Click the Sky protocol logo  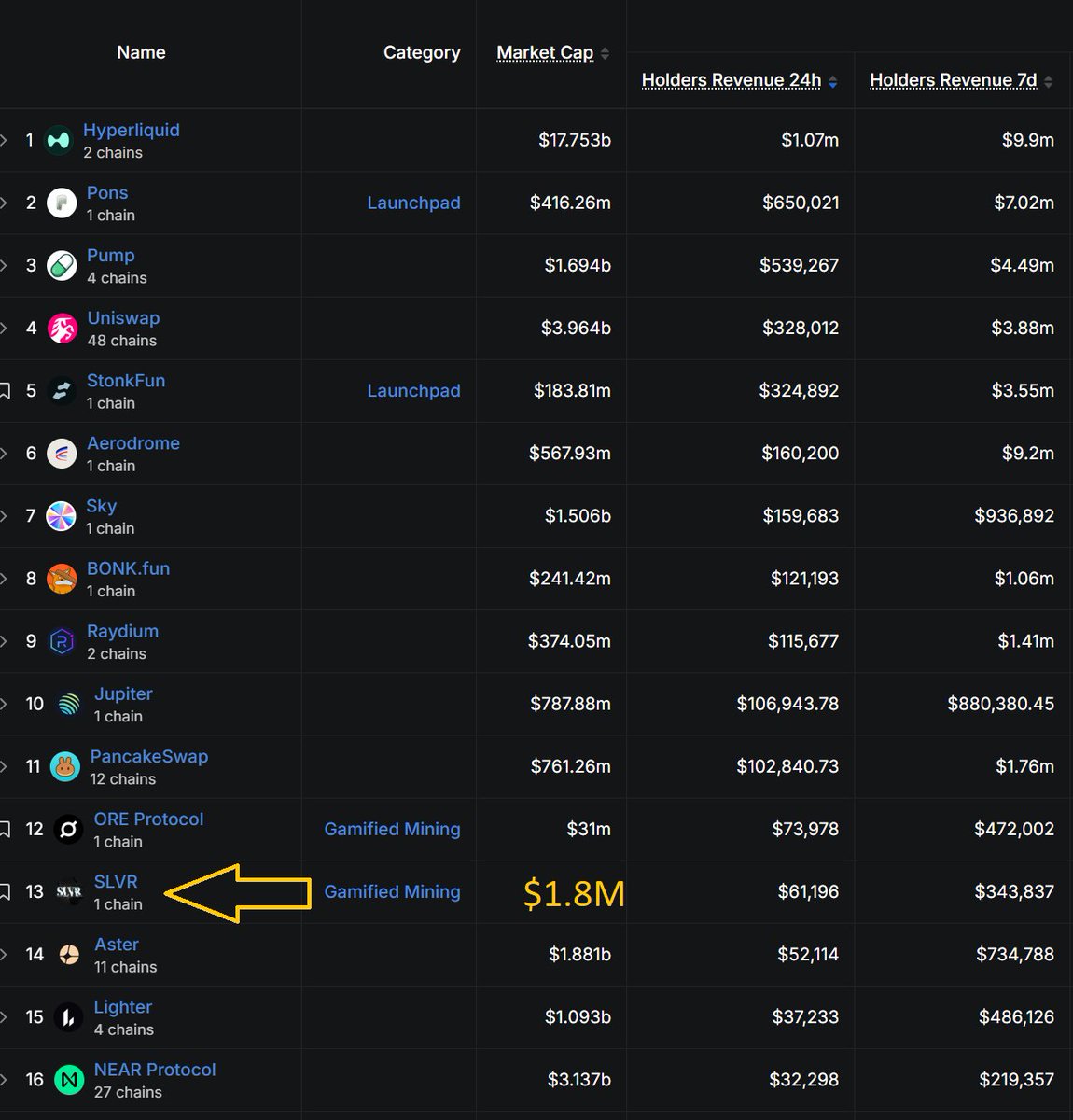62,515
